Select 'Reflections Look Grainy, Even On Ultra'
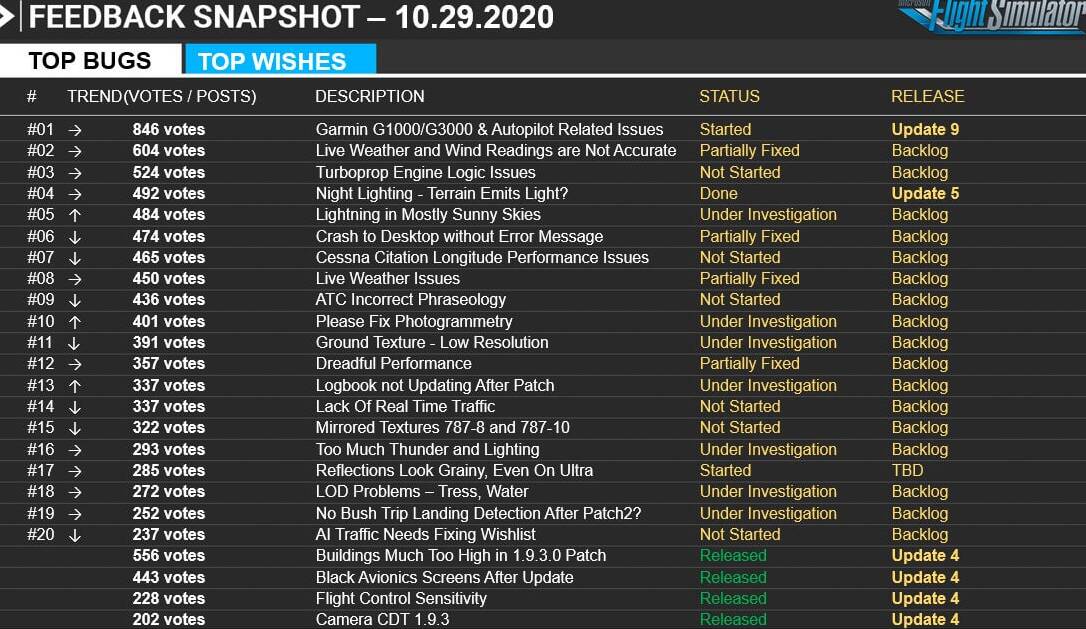 454,470
